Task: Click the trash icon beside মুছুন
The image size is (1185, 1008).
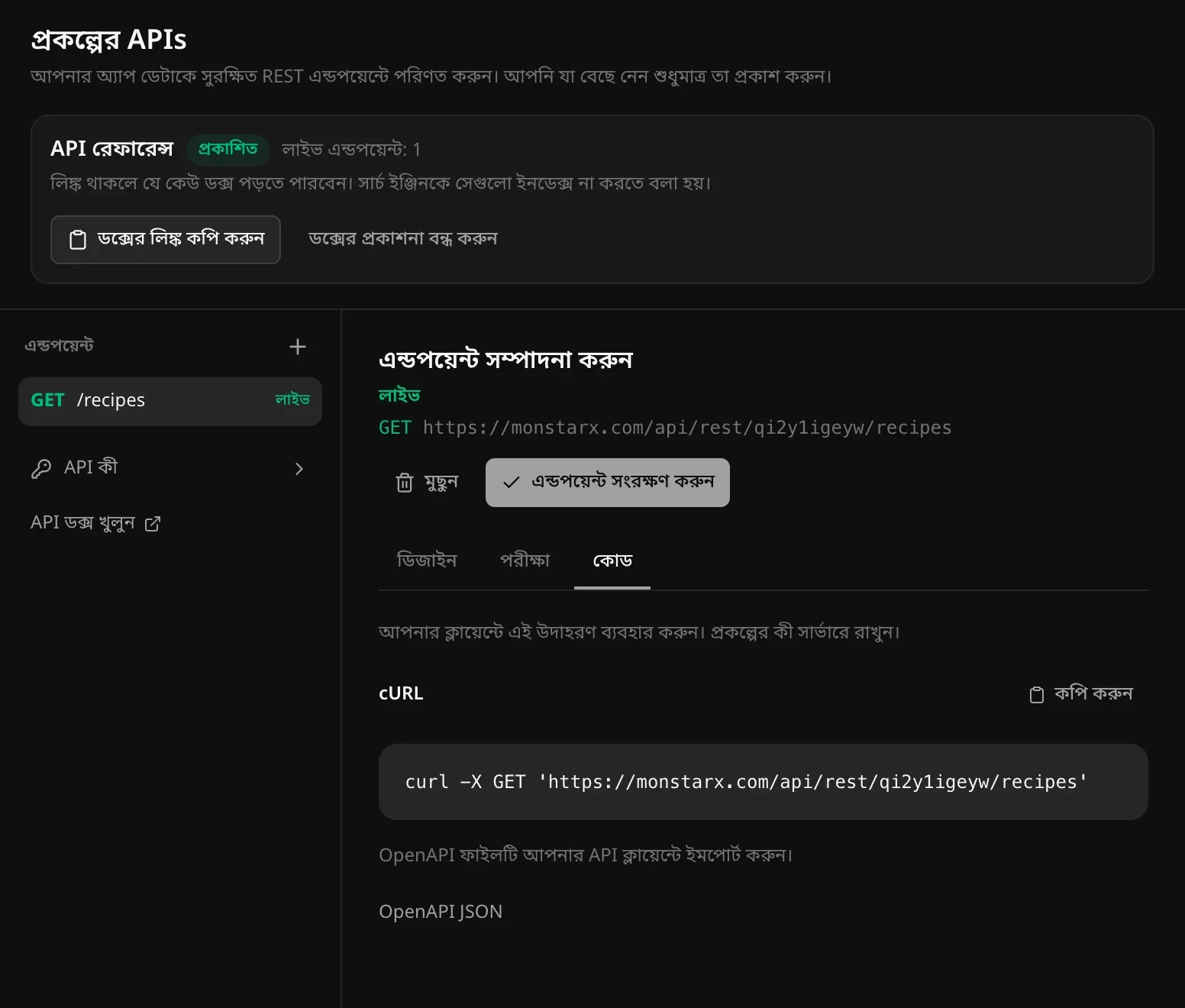Action: [x=405, y=483]
